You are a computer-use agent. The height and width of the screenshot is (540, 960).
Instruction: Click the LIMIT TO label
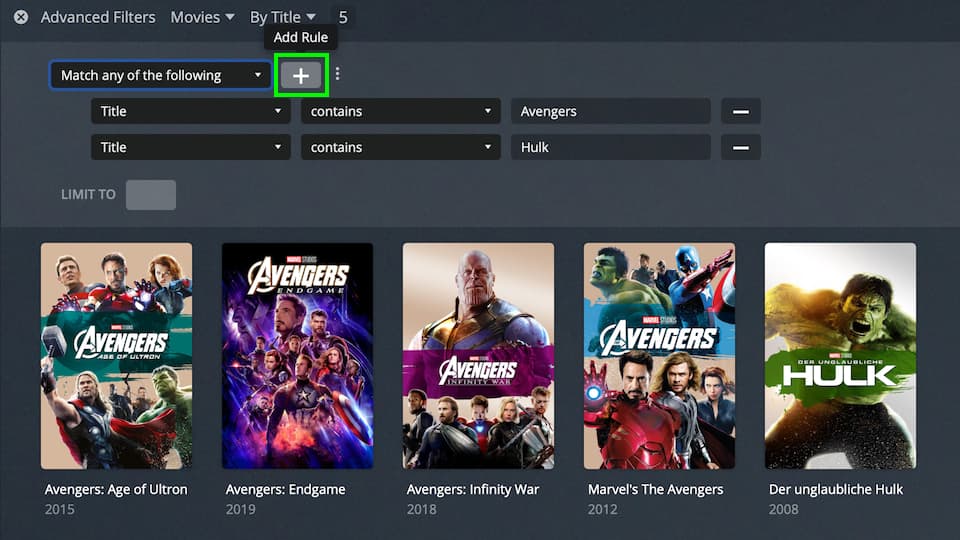tap(88, 195)
